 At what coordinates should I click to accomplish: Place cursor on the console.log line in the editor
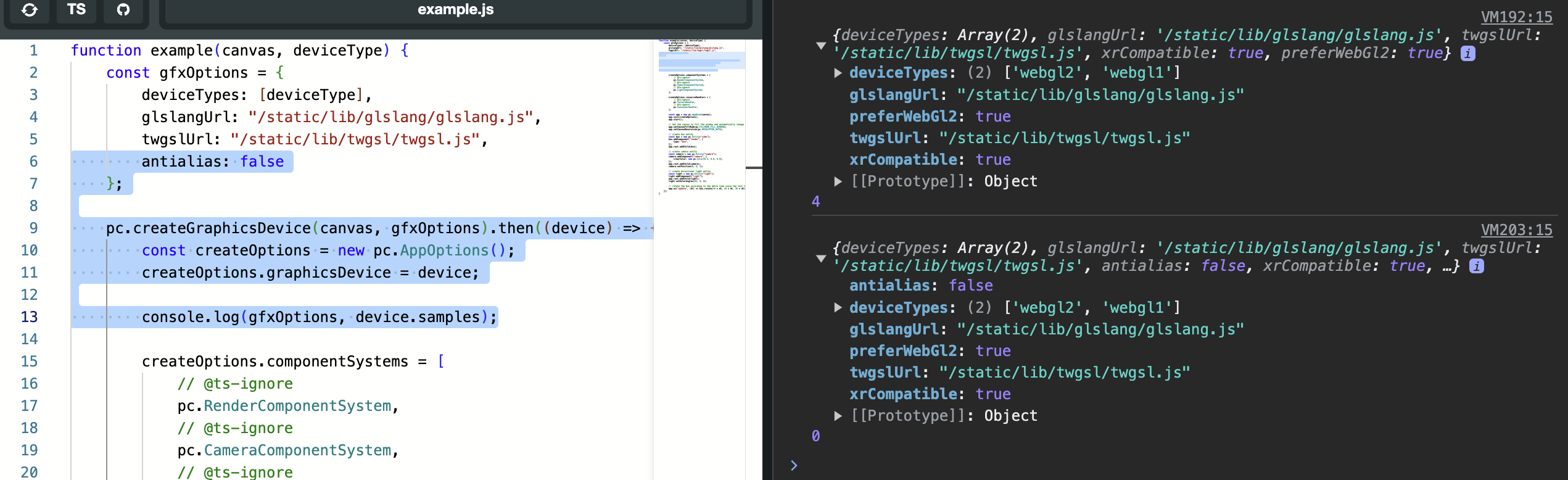click(x=308, y=317)
